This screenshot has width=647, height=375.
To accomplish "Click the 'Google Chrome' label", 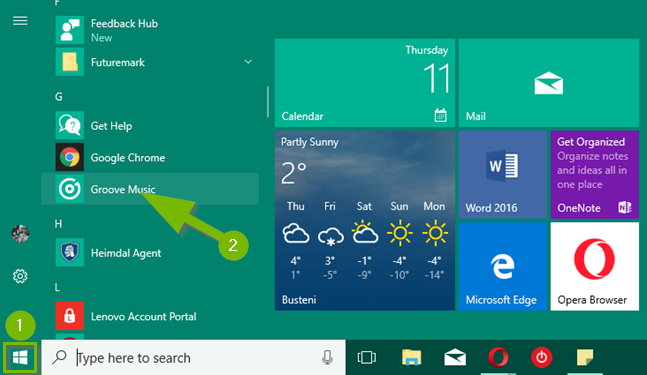I will click(128, 158).
